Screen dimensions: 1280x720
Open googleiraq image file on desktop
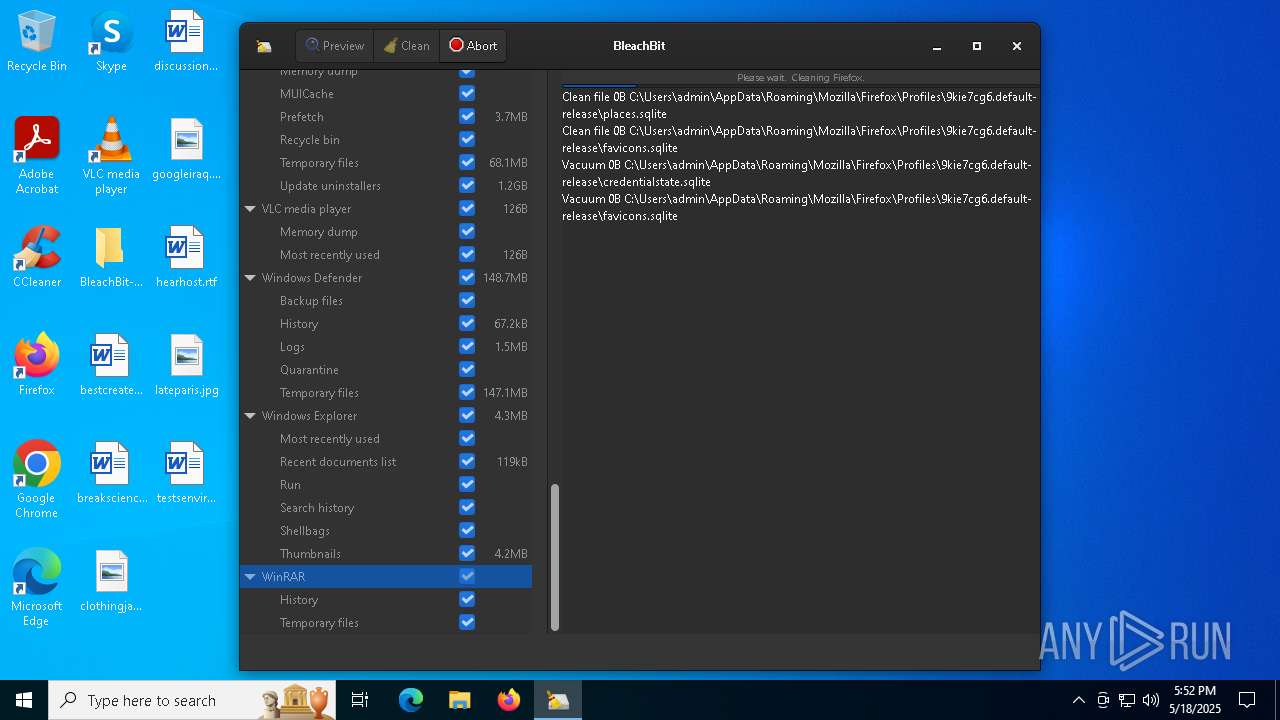[186, 150]
